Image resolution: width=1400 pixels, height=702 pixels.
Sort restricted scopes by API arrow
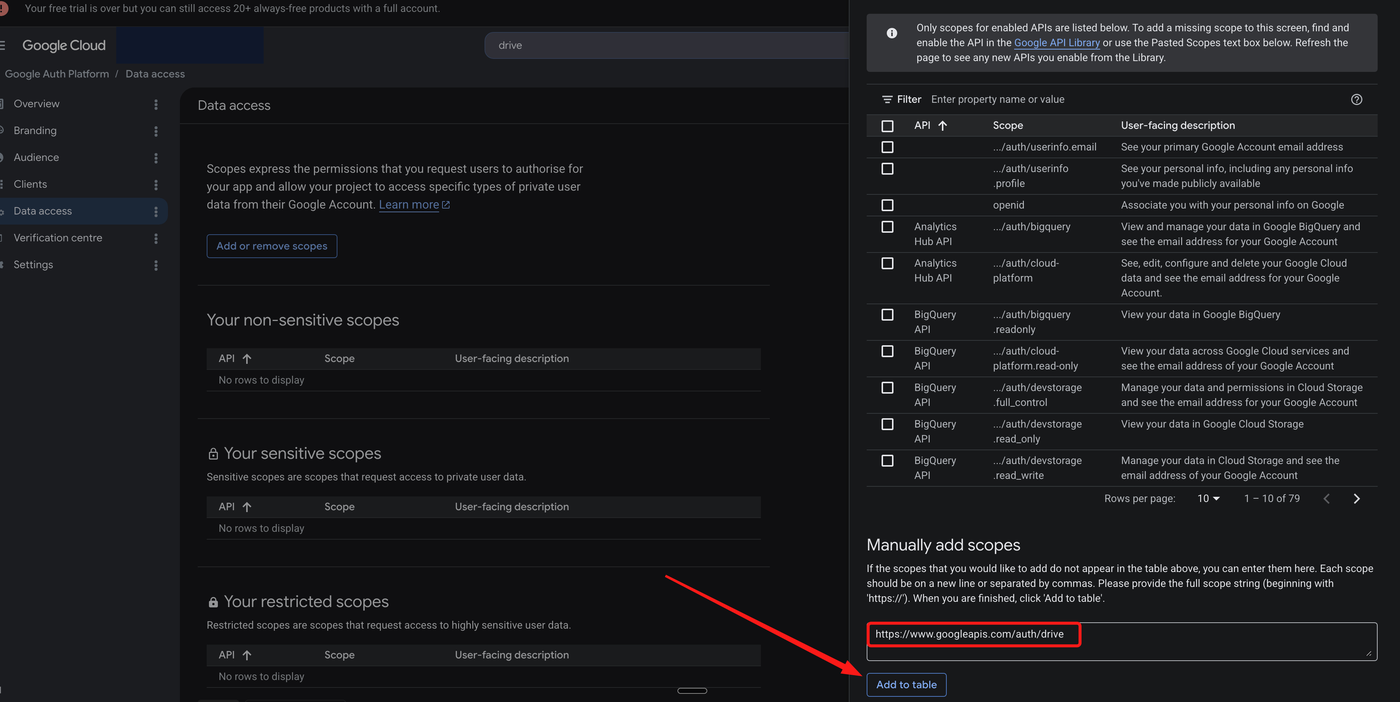click(x=247, y=655)
